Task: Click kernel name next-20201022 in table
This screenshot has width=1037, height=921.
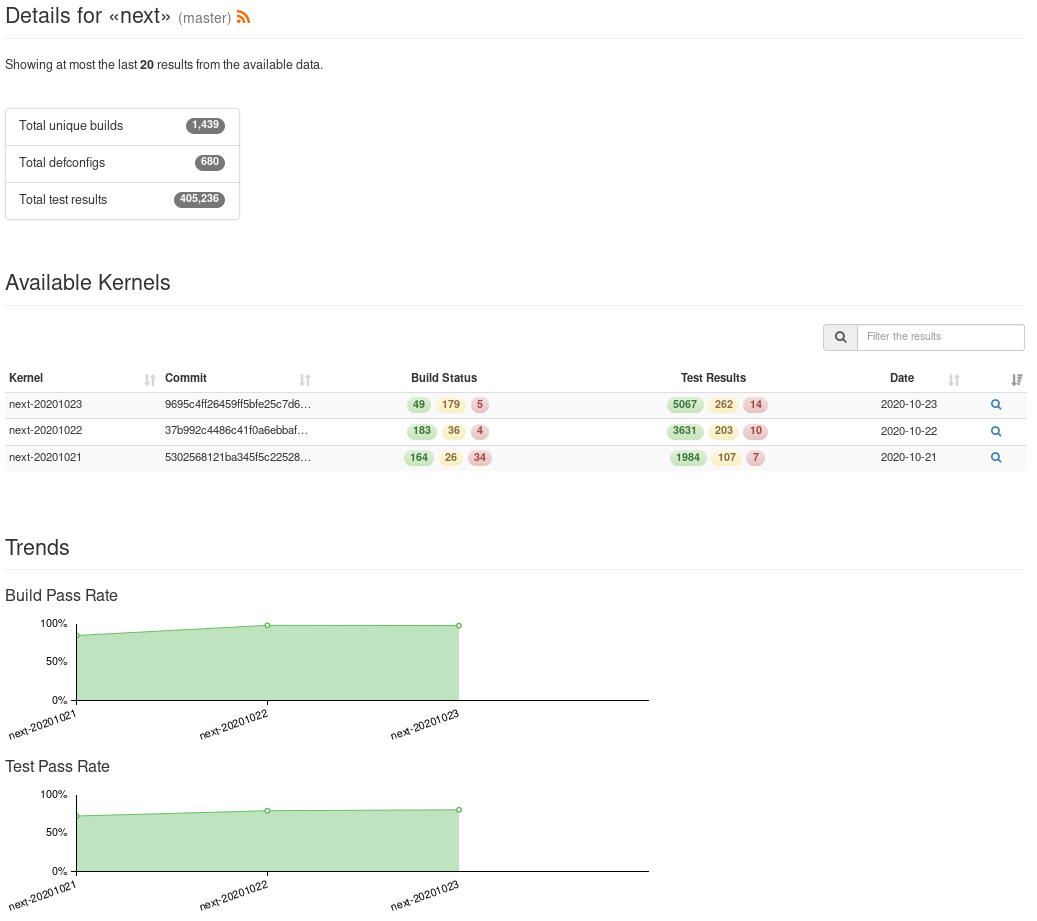Action: pos(46,430)
